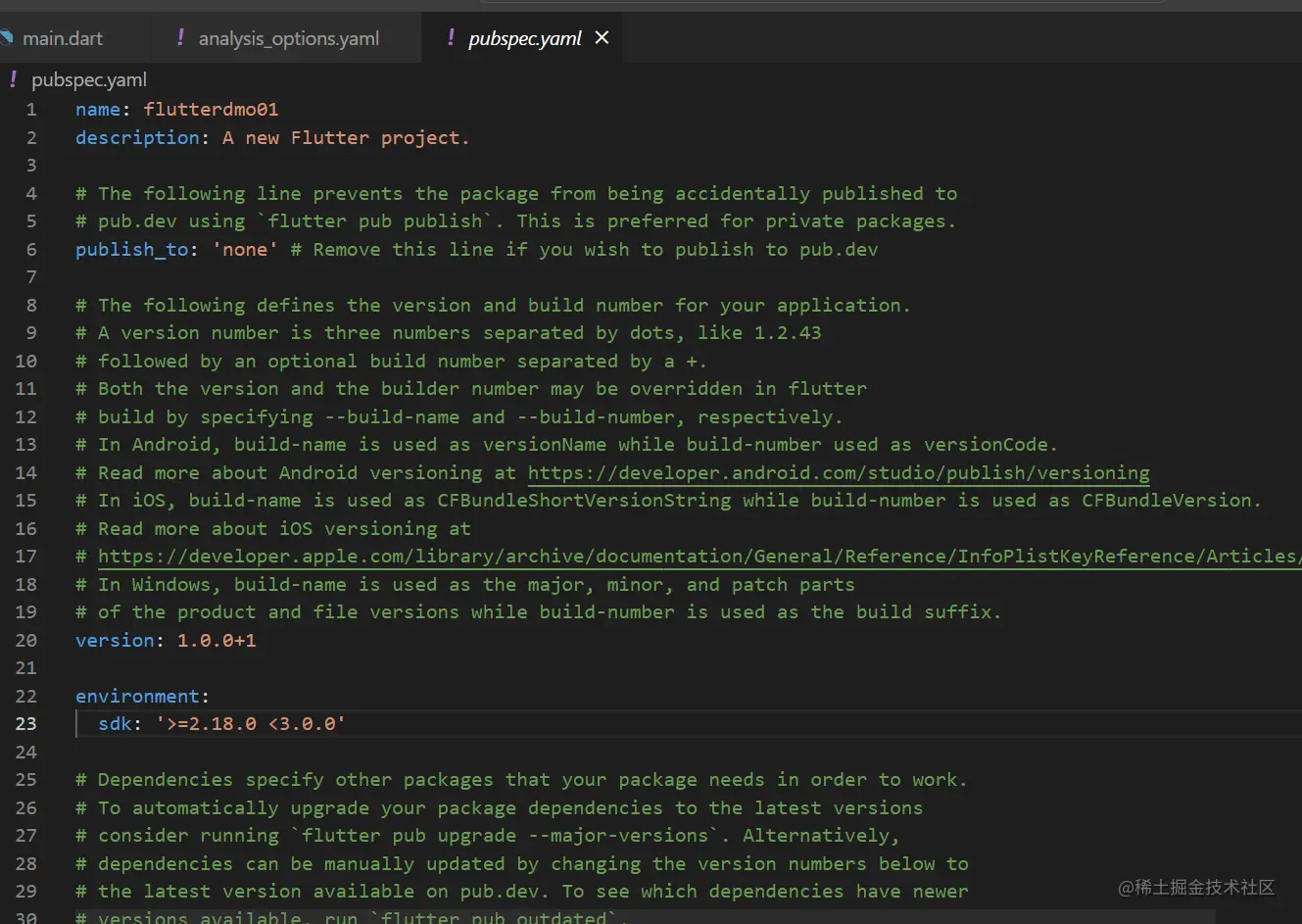Select pubspec.yaml in the breadcrumb bar
The width and height of the screenshot is (1302, 924).
pyautogui.click(x=88, y=79)
